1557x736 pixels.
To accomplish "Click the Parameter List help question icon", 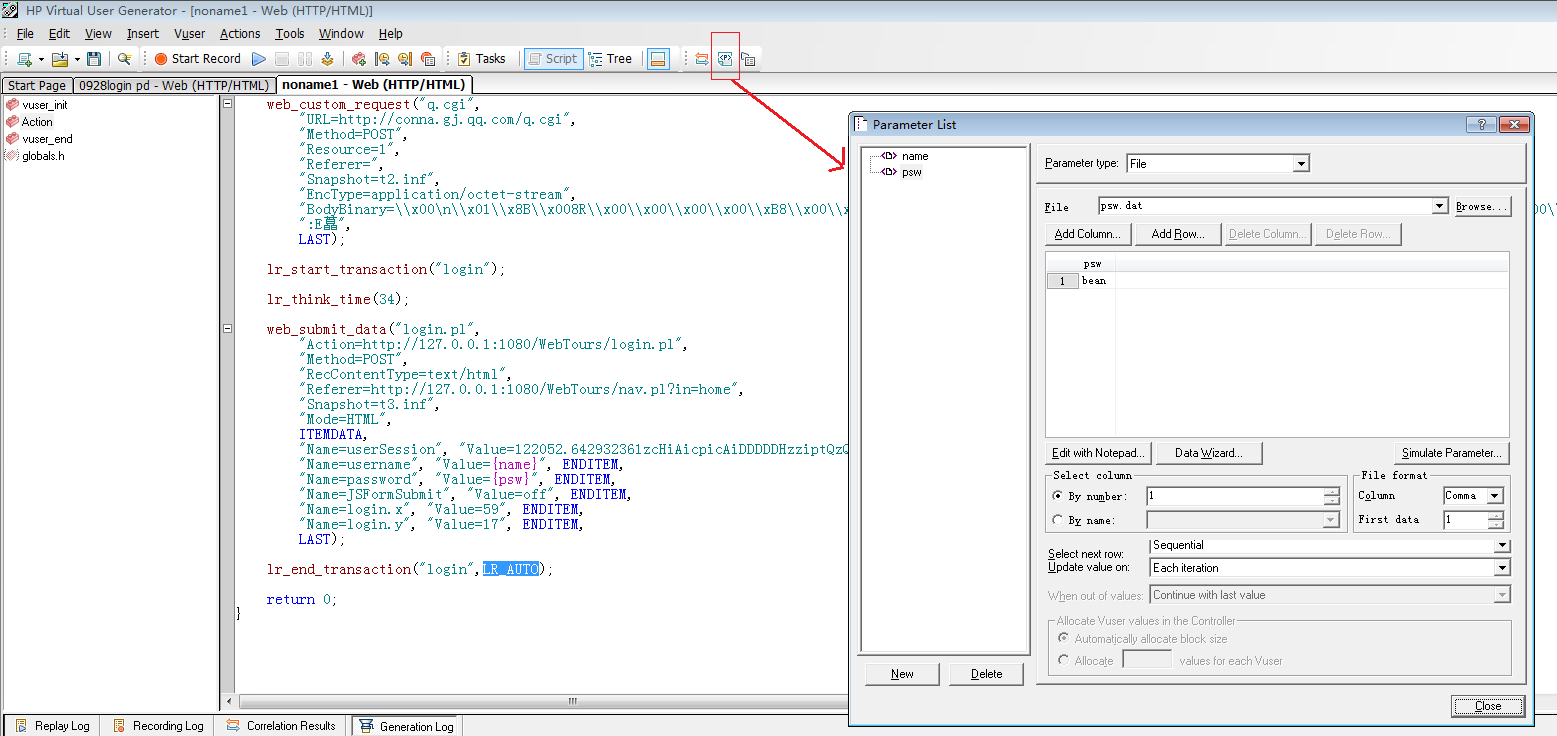I will coord(1481,124).
